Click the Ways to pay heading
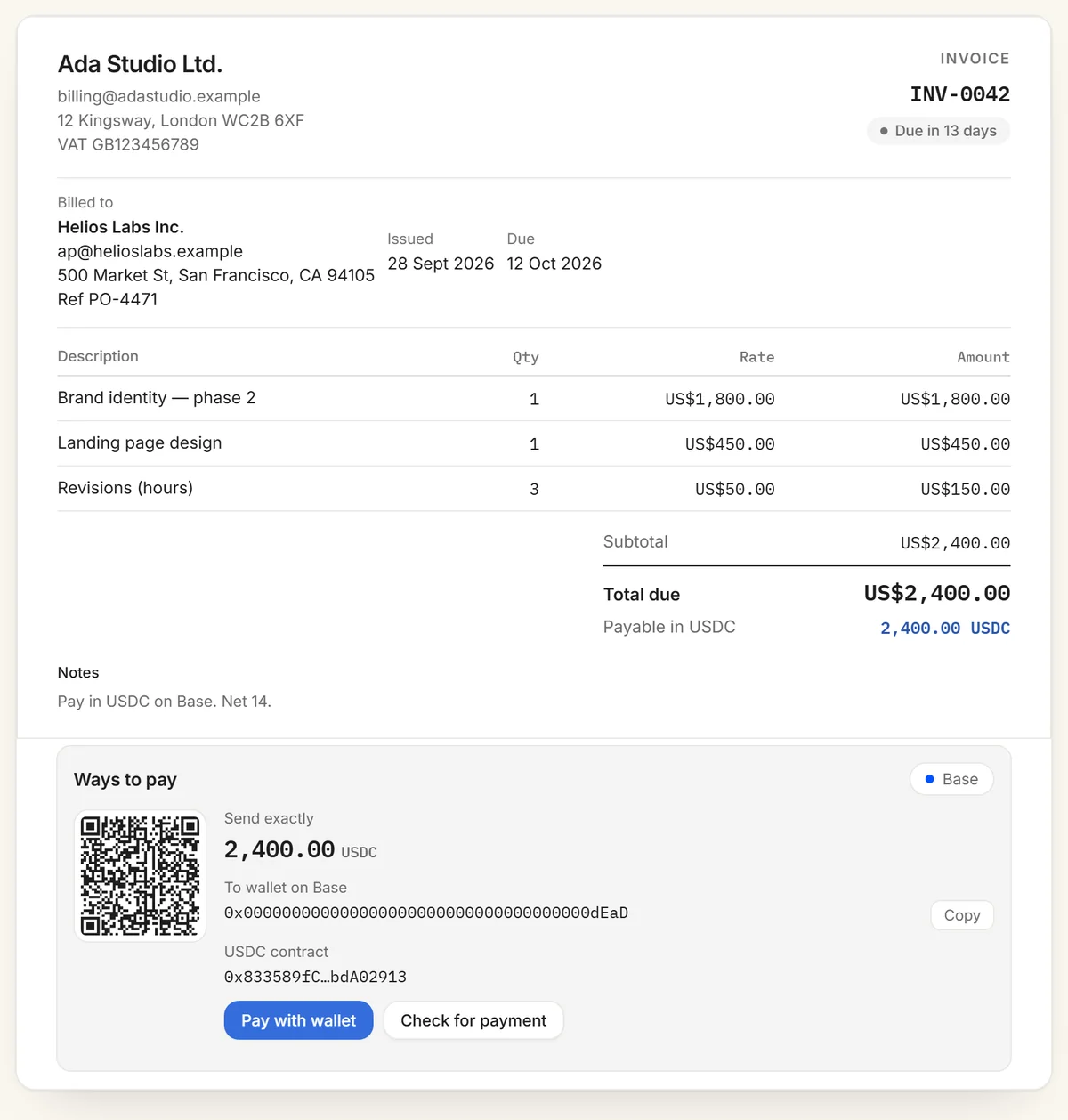Viewport: 1068px width, 1120px height. click(125, 780)
